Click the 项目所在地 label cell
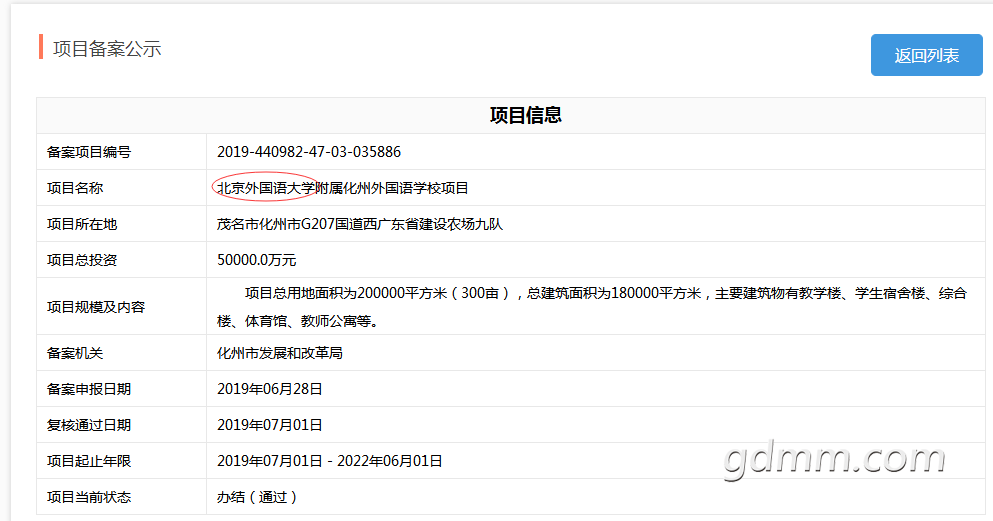 122,224
